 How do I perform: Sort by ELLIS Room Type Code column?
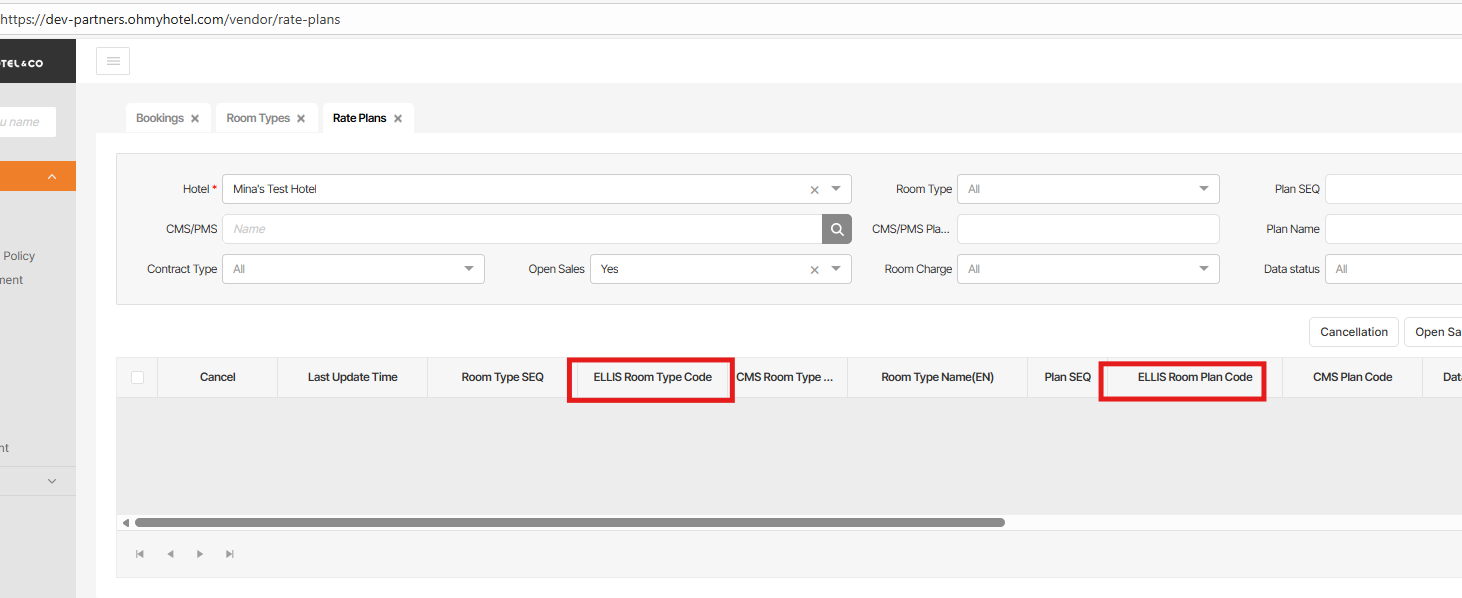pos(652,377)
